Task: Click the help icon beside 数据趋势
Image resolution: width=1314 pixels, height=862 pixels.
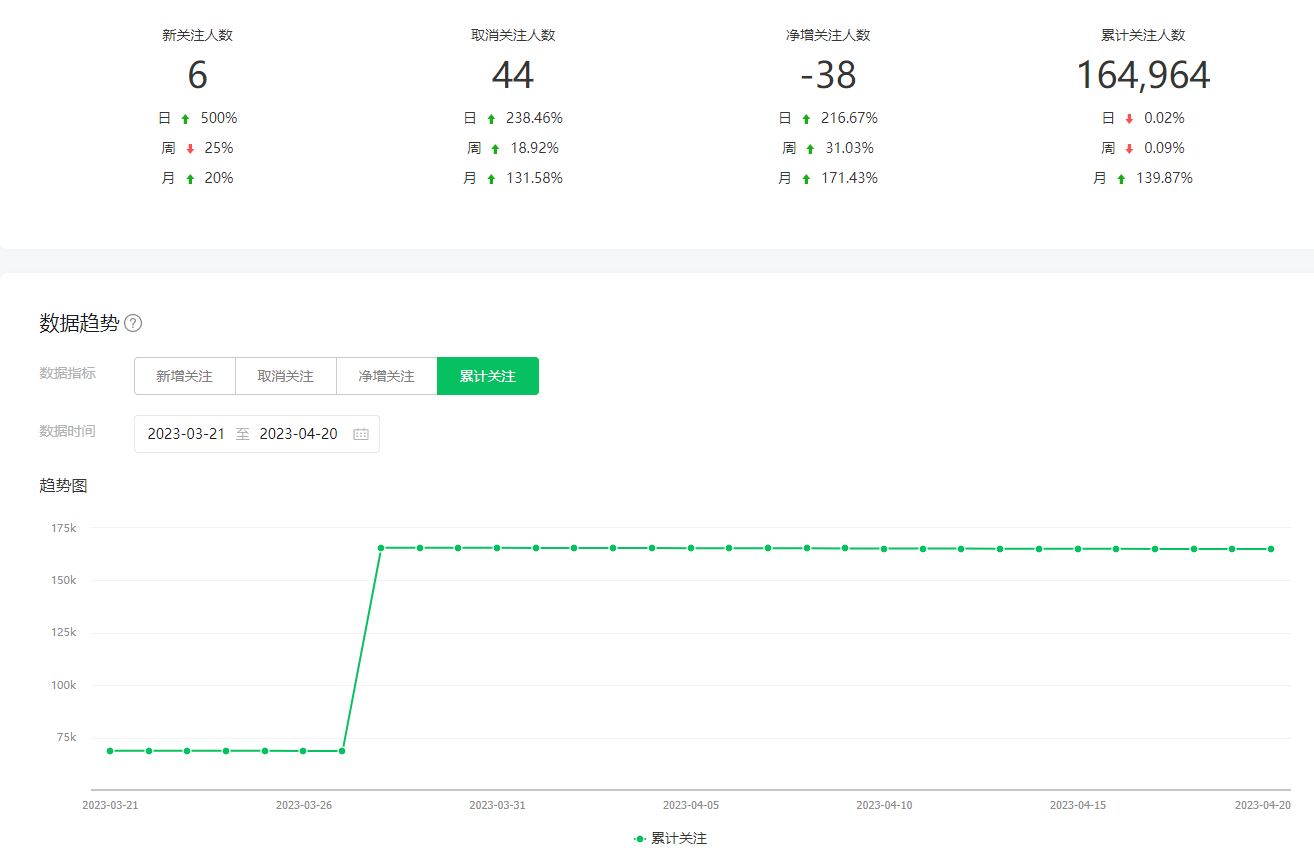Action: coord(133,324)
